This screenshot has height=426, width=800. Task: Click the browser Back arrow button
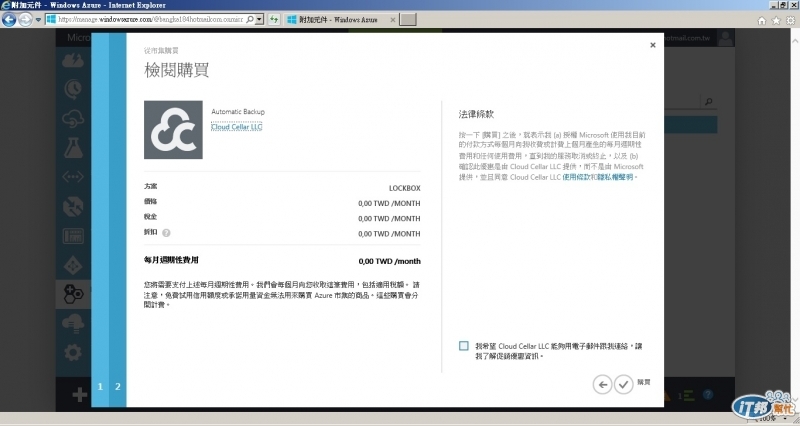pyautogui.click(x=9, y=20)
